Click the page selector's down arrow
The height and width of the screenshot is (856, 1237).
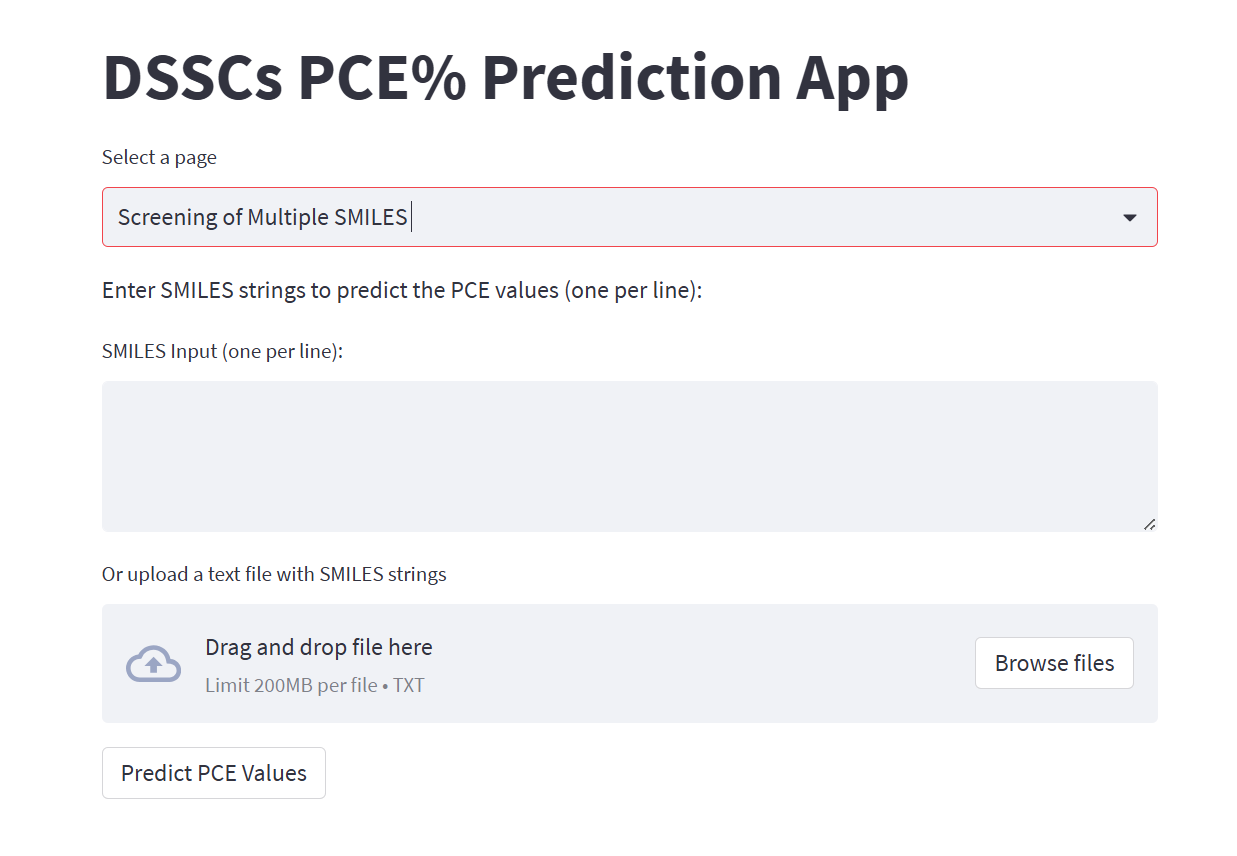(x=1129, y=217)
